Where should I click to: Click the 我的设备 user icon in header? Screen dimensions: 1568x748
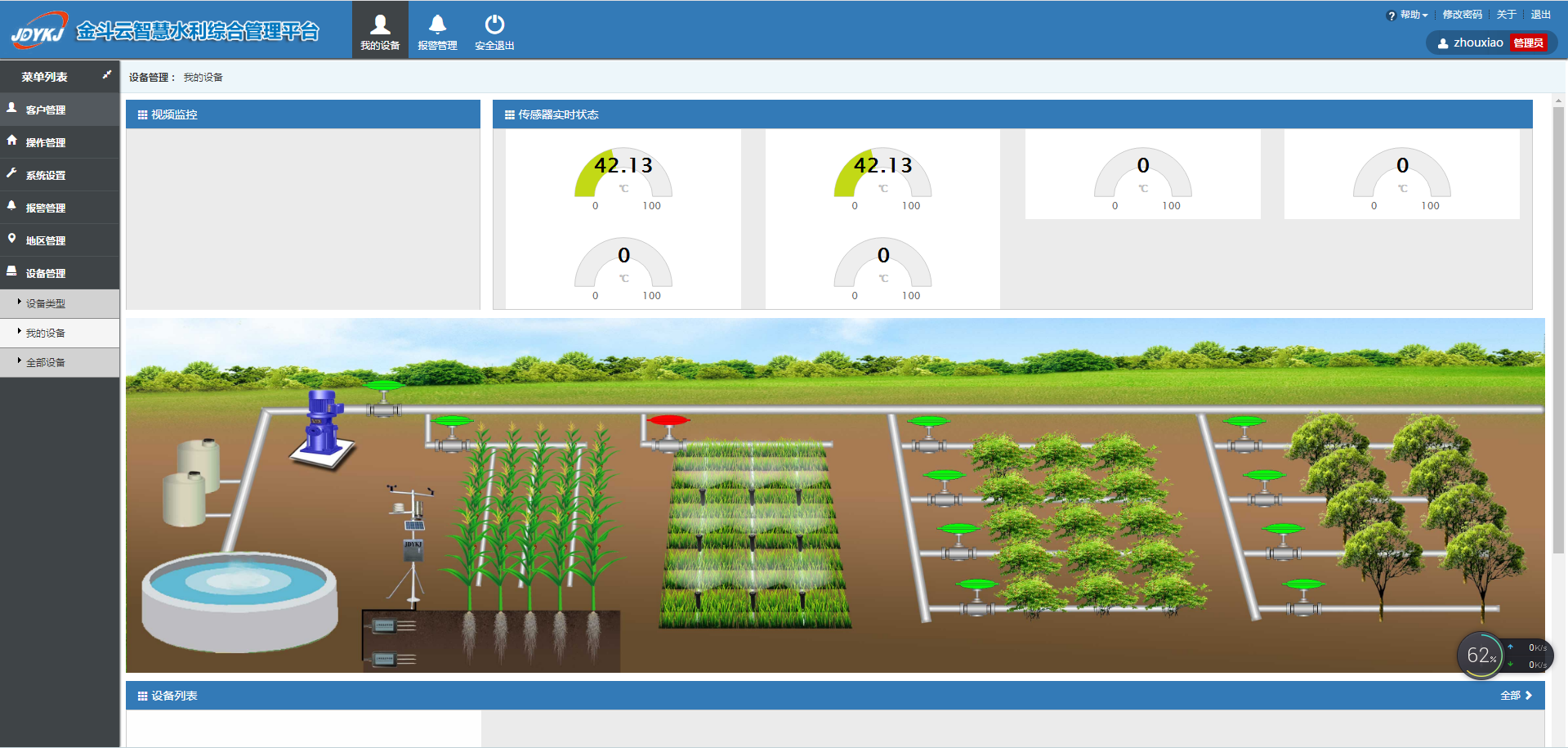tap(380, 31)
